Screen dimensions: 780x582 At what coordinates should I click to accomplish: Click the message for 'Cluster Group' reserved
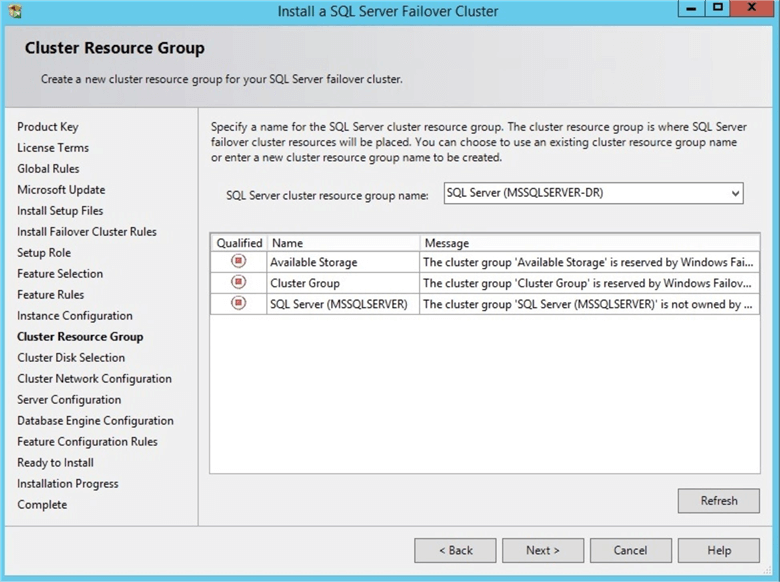589,283
